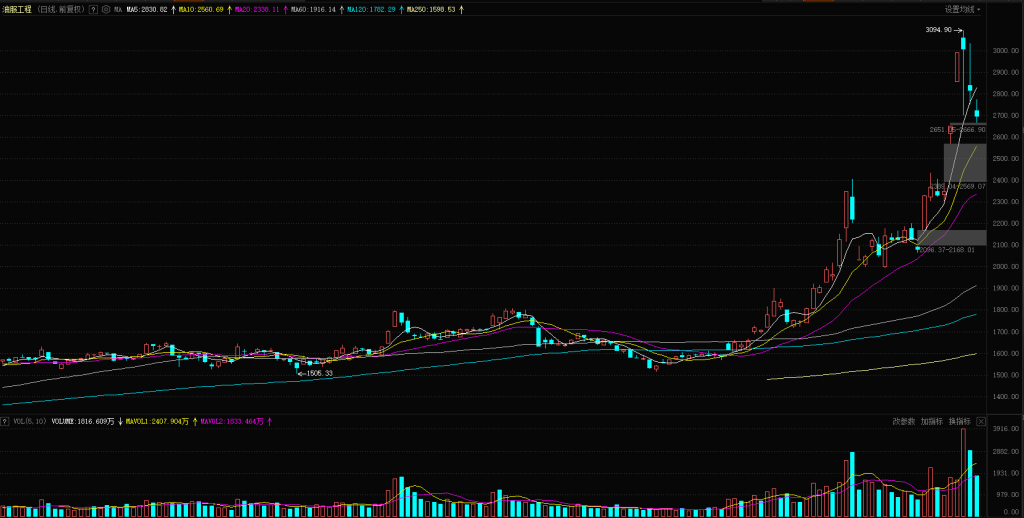Click the magenta MA20 arrow icon
The image size is (1024, 518).
click(x=285, y=9)
